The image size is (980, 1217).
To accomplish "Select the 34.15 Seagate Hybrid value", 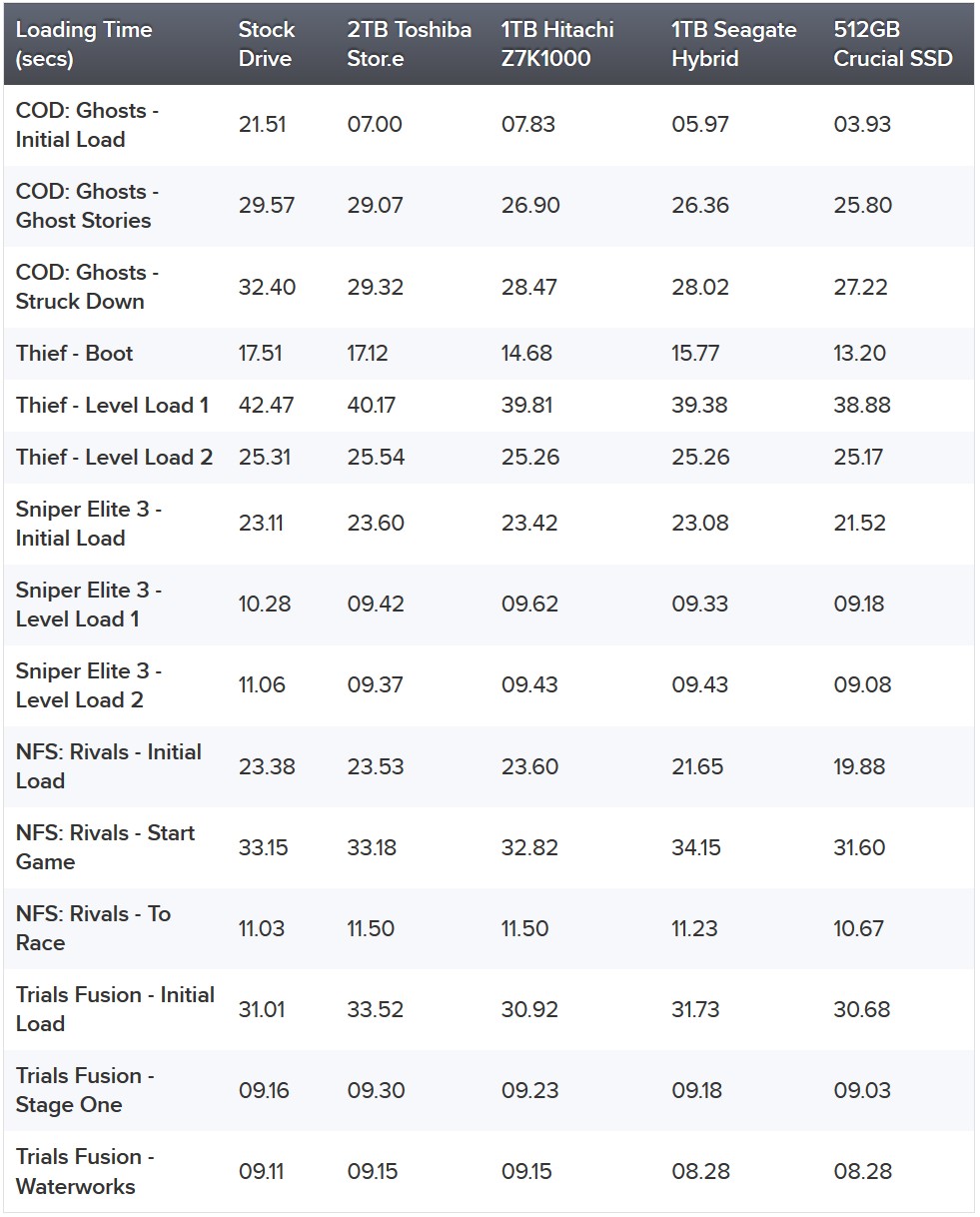I will [x=696, y=848].
